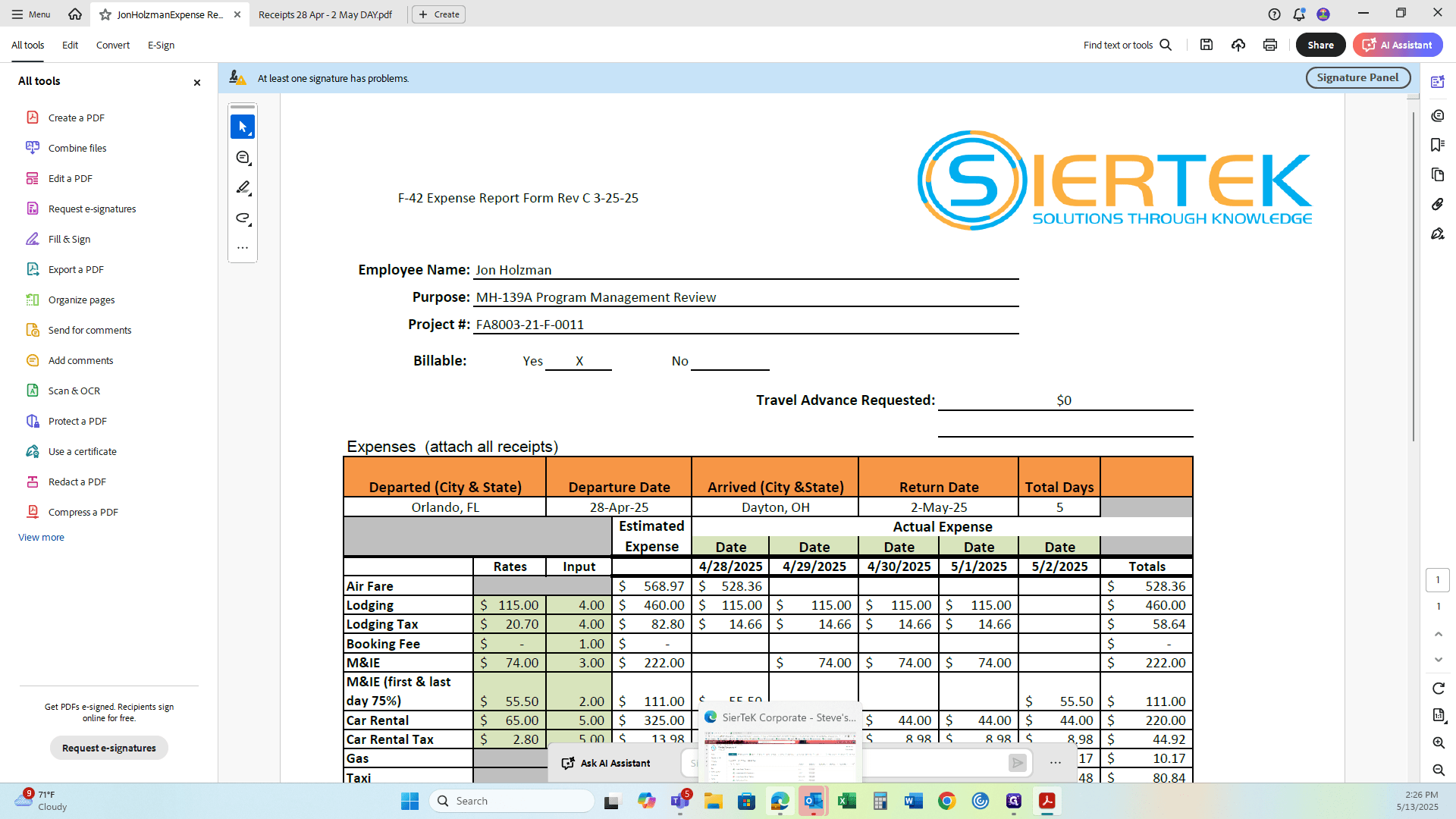
Task: Pick the add comment quick tool
Action: pyautogui.click(x=243, y=157)
